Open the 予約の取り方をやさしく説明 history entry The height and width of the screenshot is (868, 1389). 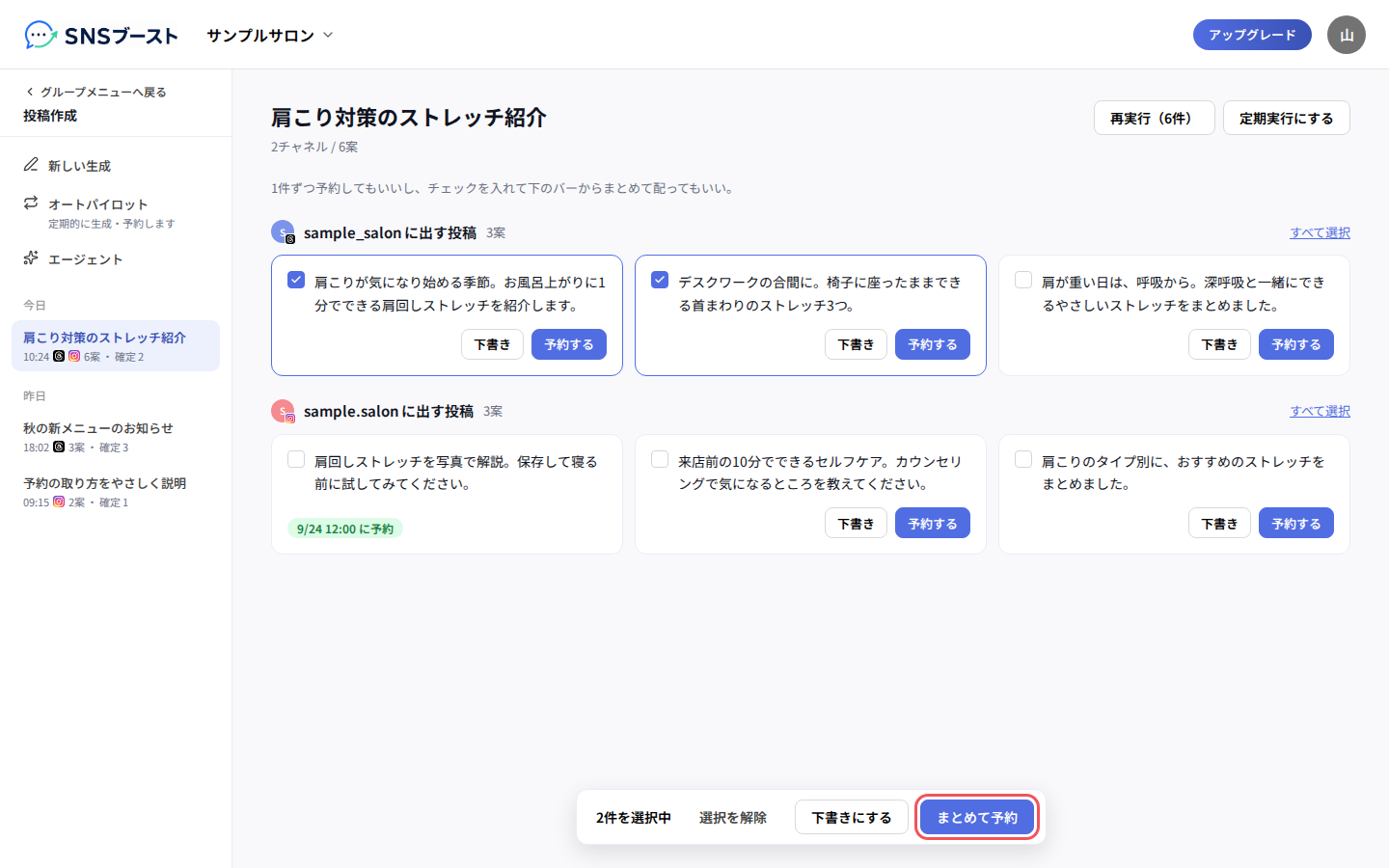(x=116, y=491)
